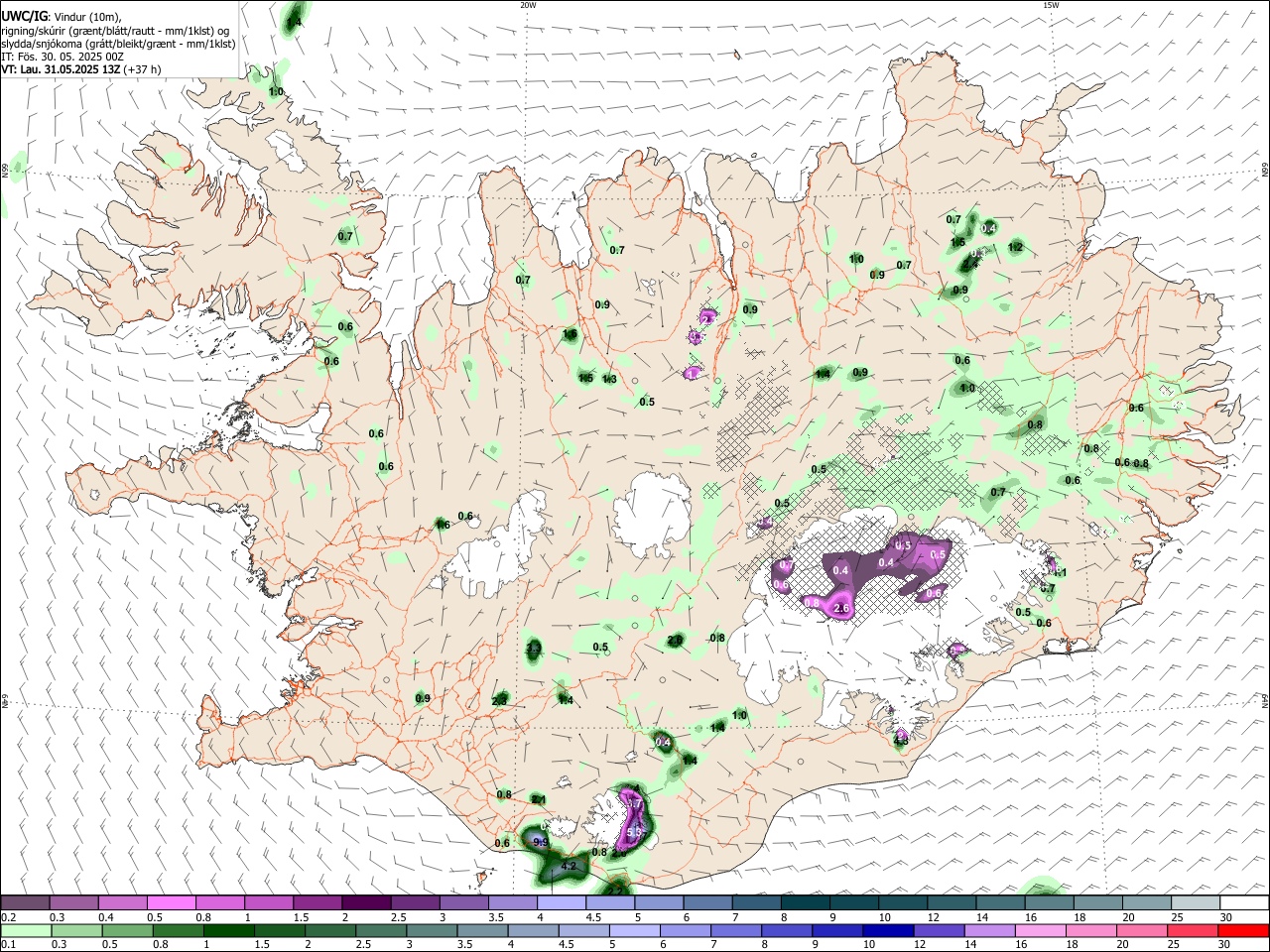Select the darkest purple 2 snow legend swatch
This screenshot has height=952, width=1270.
coord(366,903)
